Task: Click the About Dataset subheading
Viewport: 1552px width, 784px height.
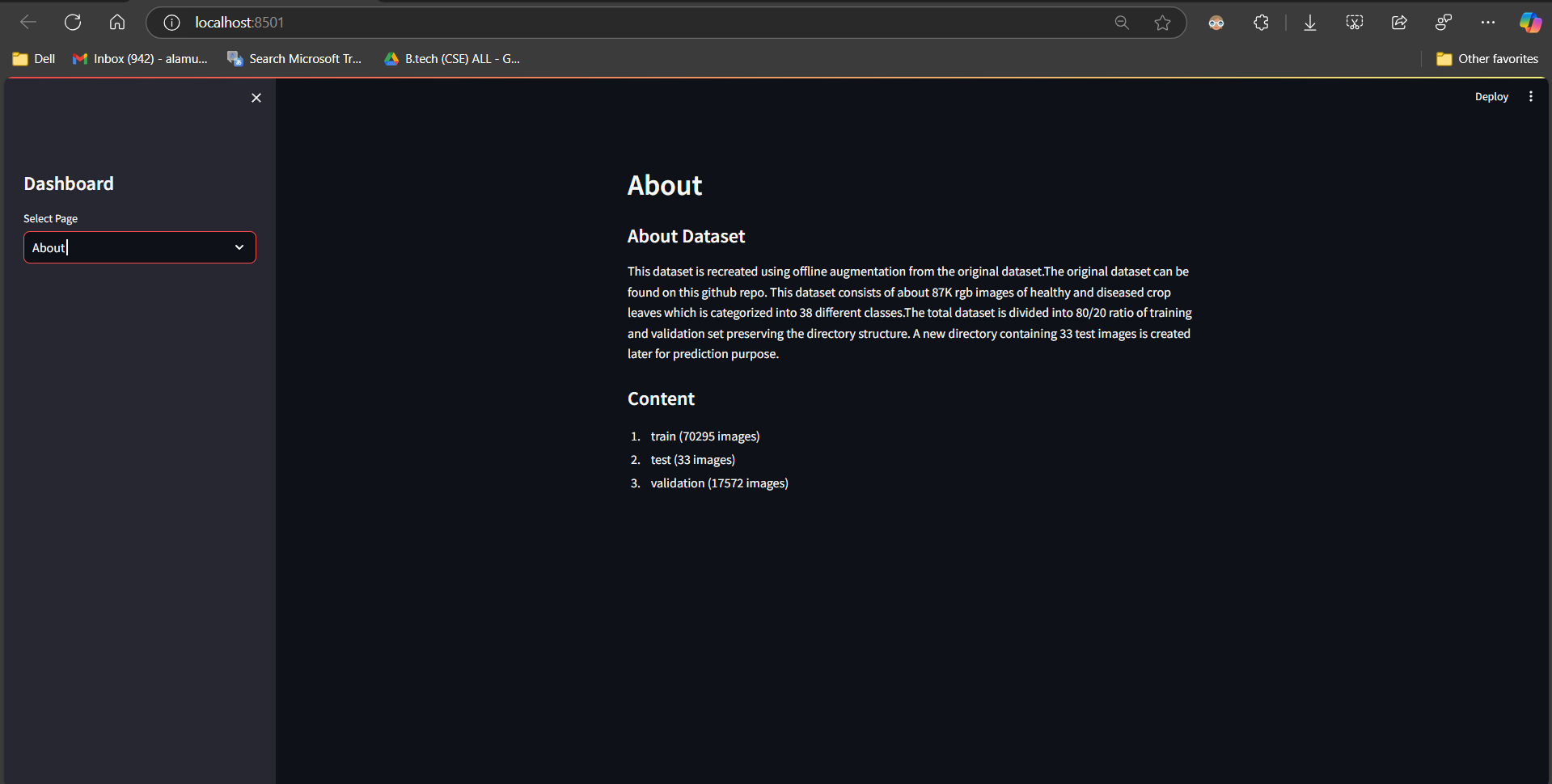Action: [x=686, y=236]
